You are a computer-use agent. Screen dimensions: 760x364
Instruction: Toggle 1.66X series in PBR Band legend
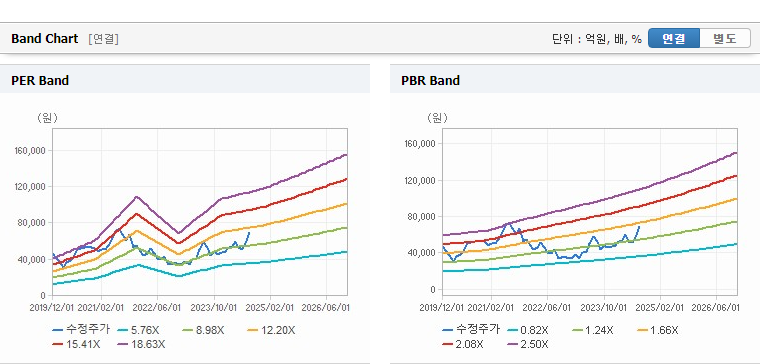pyautogui.click(x=658, y=330)
